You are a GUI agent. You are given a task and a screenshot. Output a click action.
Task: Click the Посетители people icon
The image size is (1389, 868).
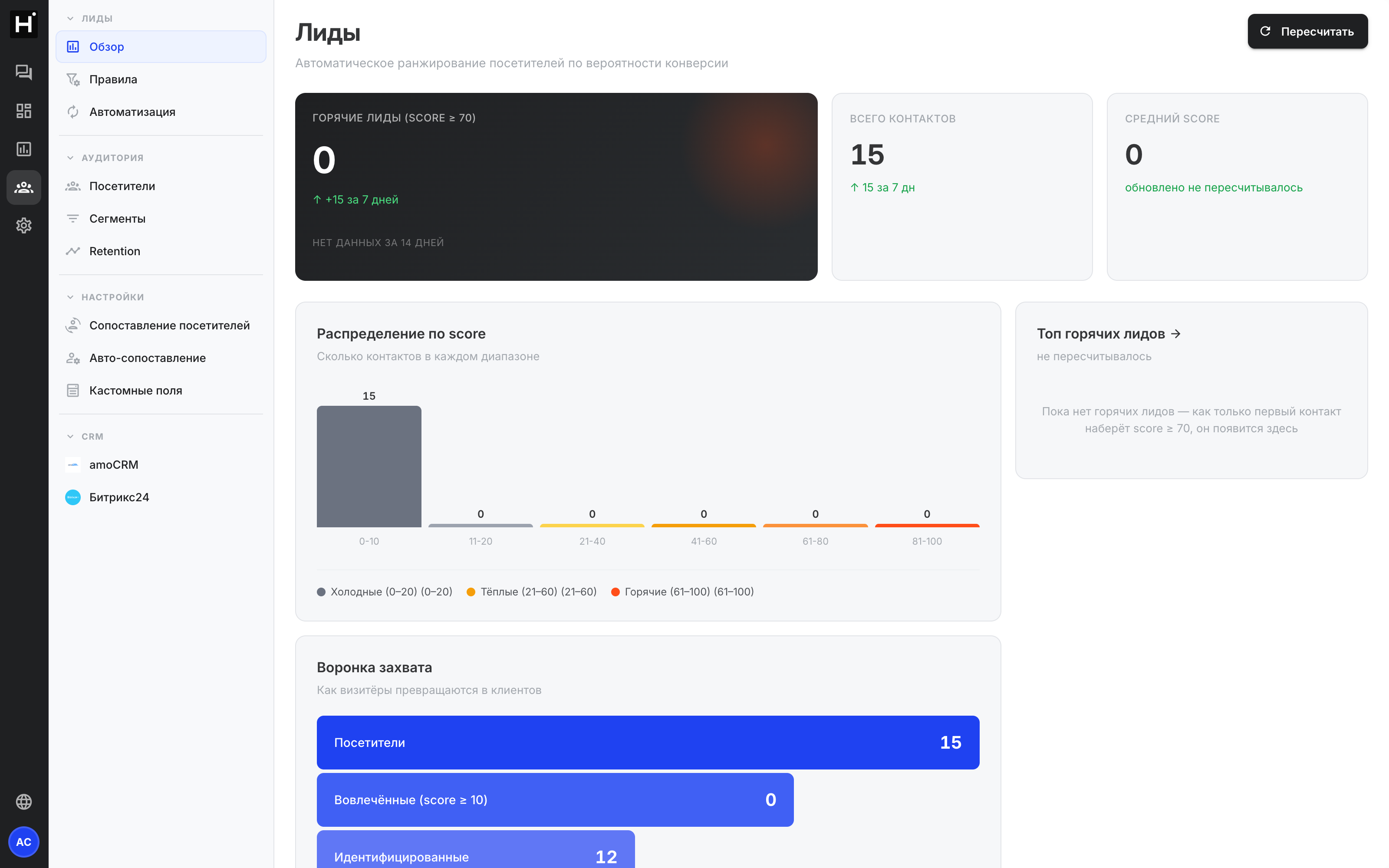(x=73, y=186)
